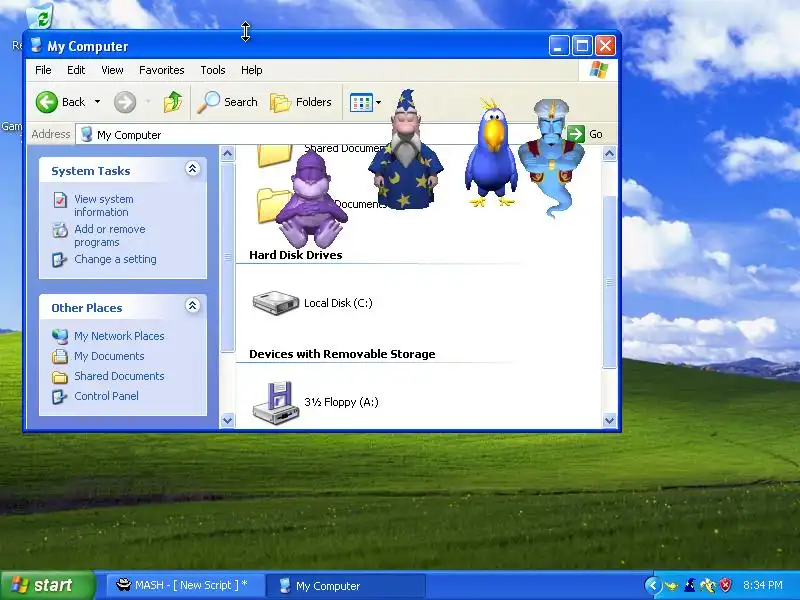
Task: Click the green Go arrow button
Action: click(576, 134)
